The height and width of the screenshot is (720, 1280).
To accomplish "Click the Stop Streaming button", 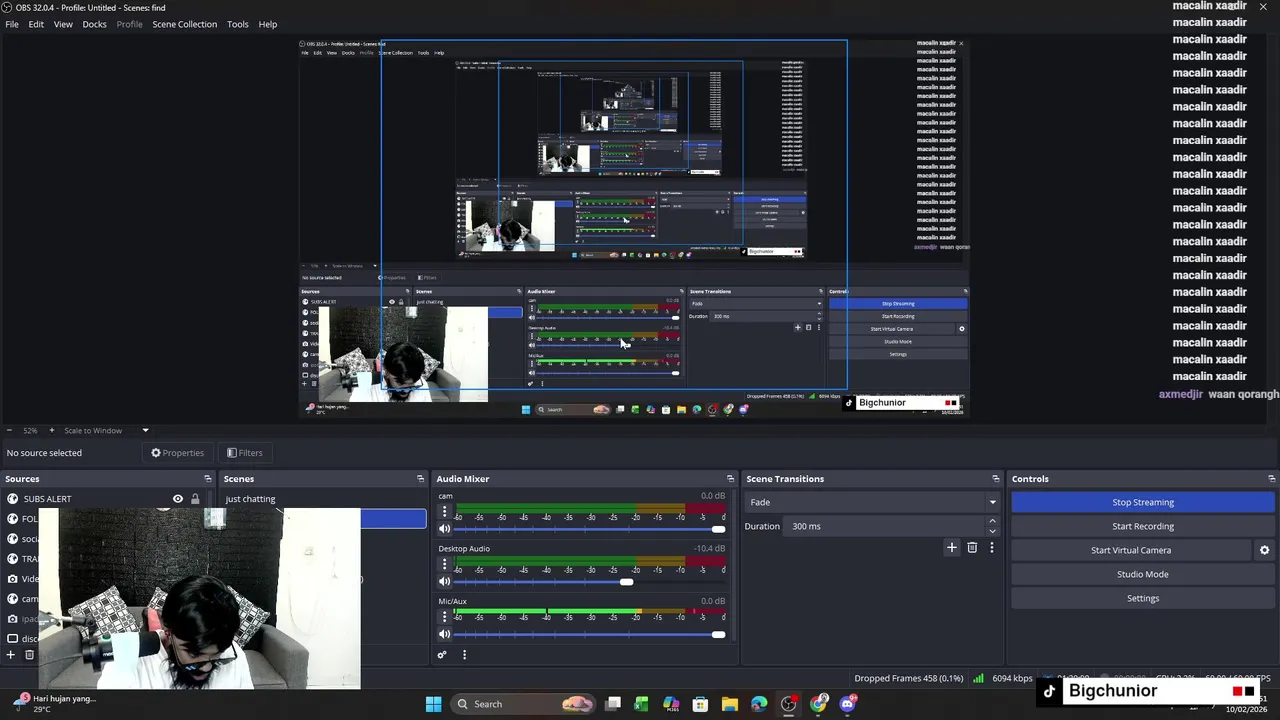I will click(x=1143, y=502).
